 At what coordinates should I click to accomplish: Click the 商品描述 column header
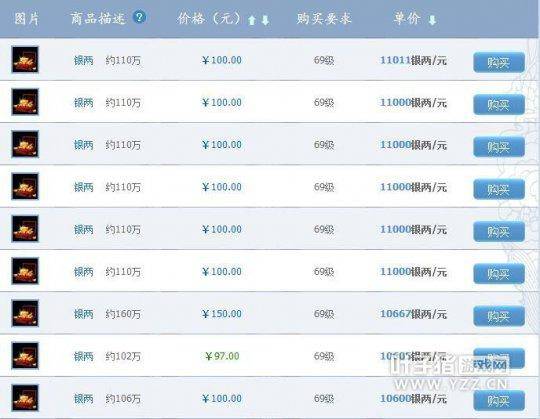[x=98, y=18]
